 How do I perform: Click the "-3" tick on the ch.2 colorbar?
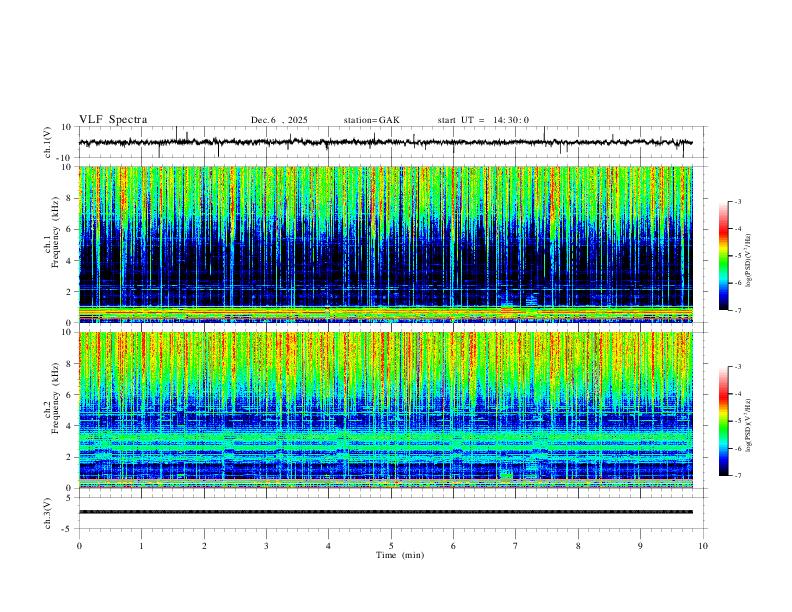tap(737, 367)
